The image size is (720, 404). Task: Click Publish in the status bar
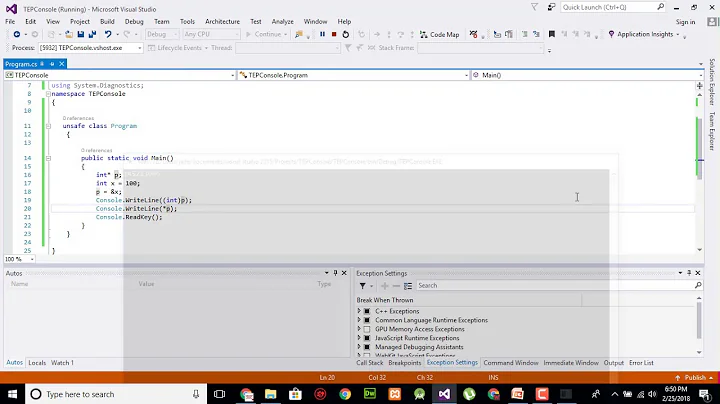coord(695,378)
